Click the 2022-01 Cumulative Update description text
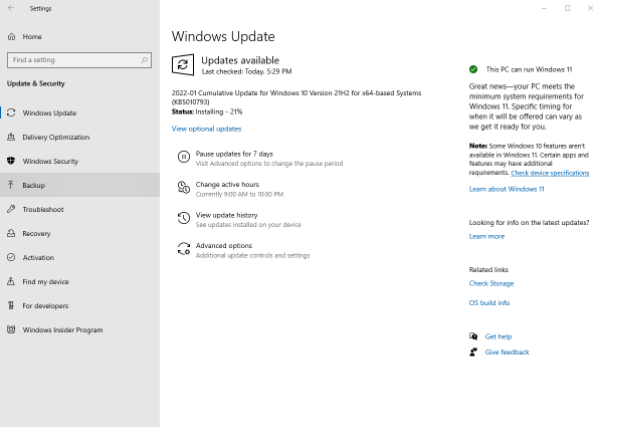This screenshot has width=620, height=427. coord(296,97)
